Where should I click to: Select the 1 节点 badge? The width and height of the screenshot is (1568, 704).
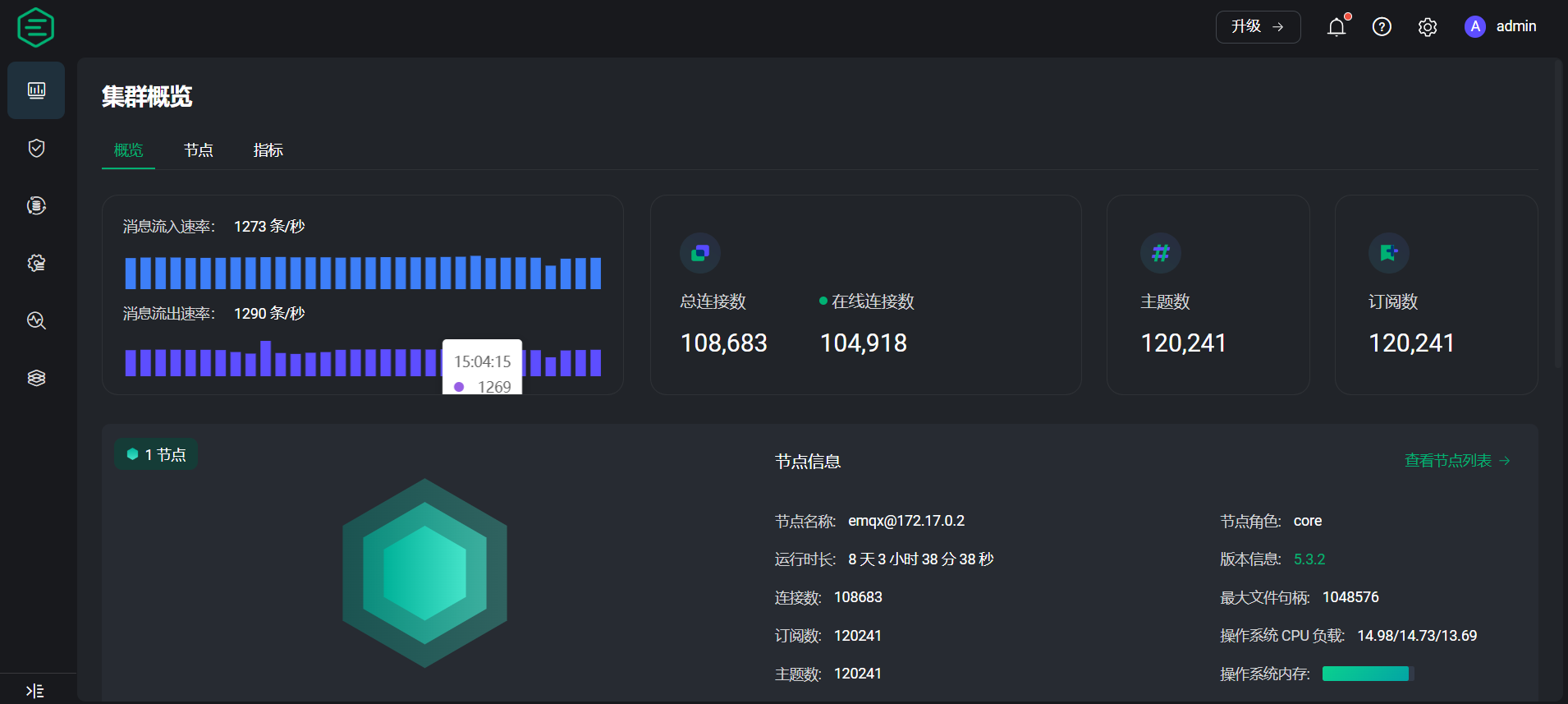(x=156, y=454)
